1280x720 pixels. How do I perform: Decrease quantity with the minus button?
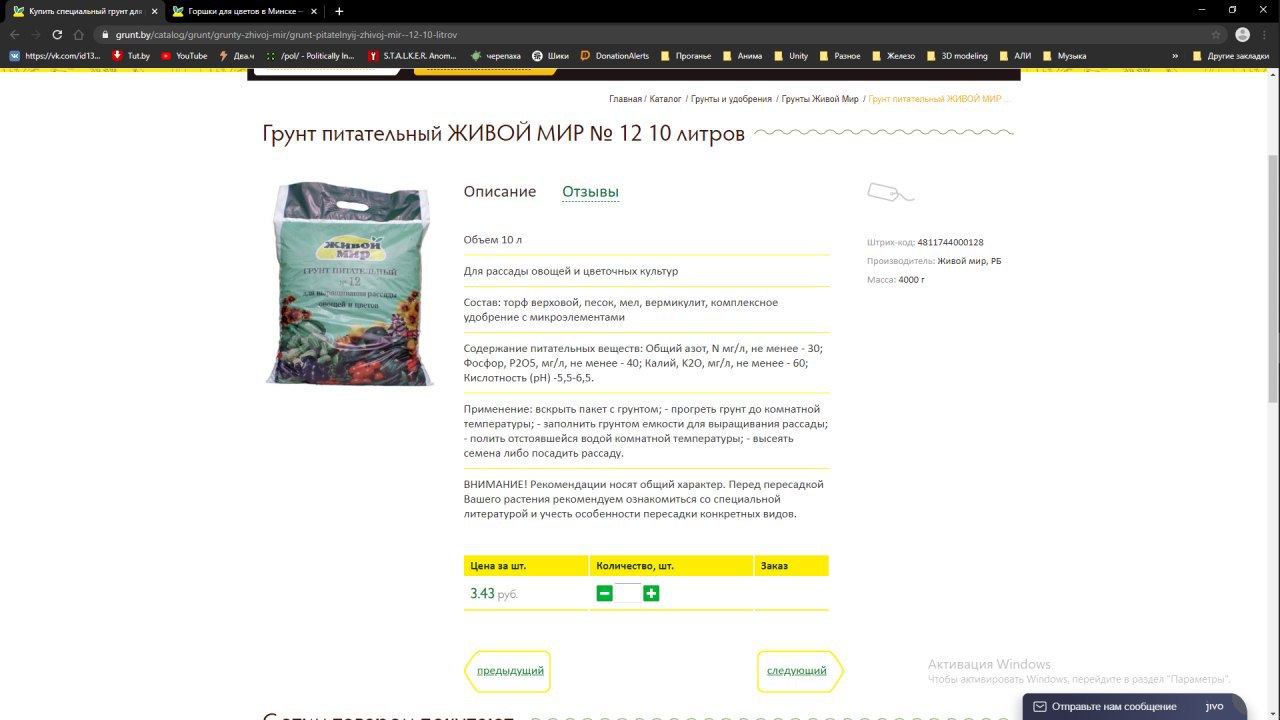604,593
